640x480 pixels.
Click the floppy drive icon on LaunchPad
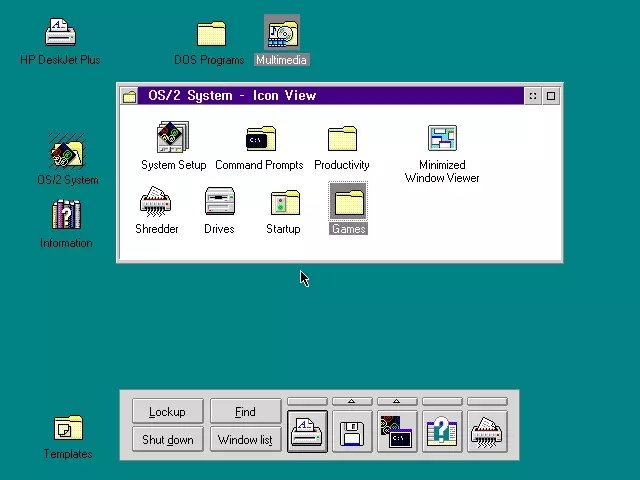352,433
